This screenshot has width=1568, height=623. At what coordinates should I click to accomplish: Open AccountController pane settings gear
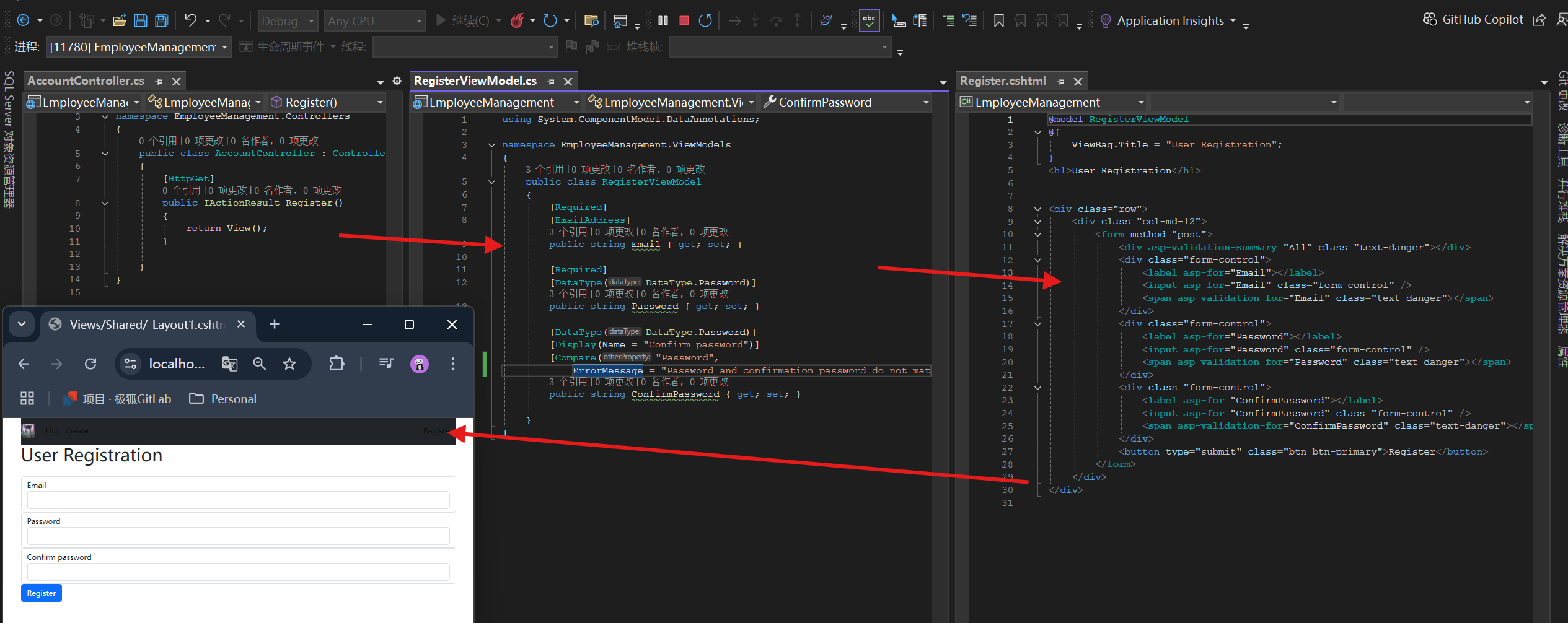(x=397, y=81)
